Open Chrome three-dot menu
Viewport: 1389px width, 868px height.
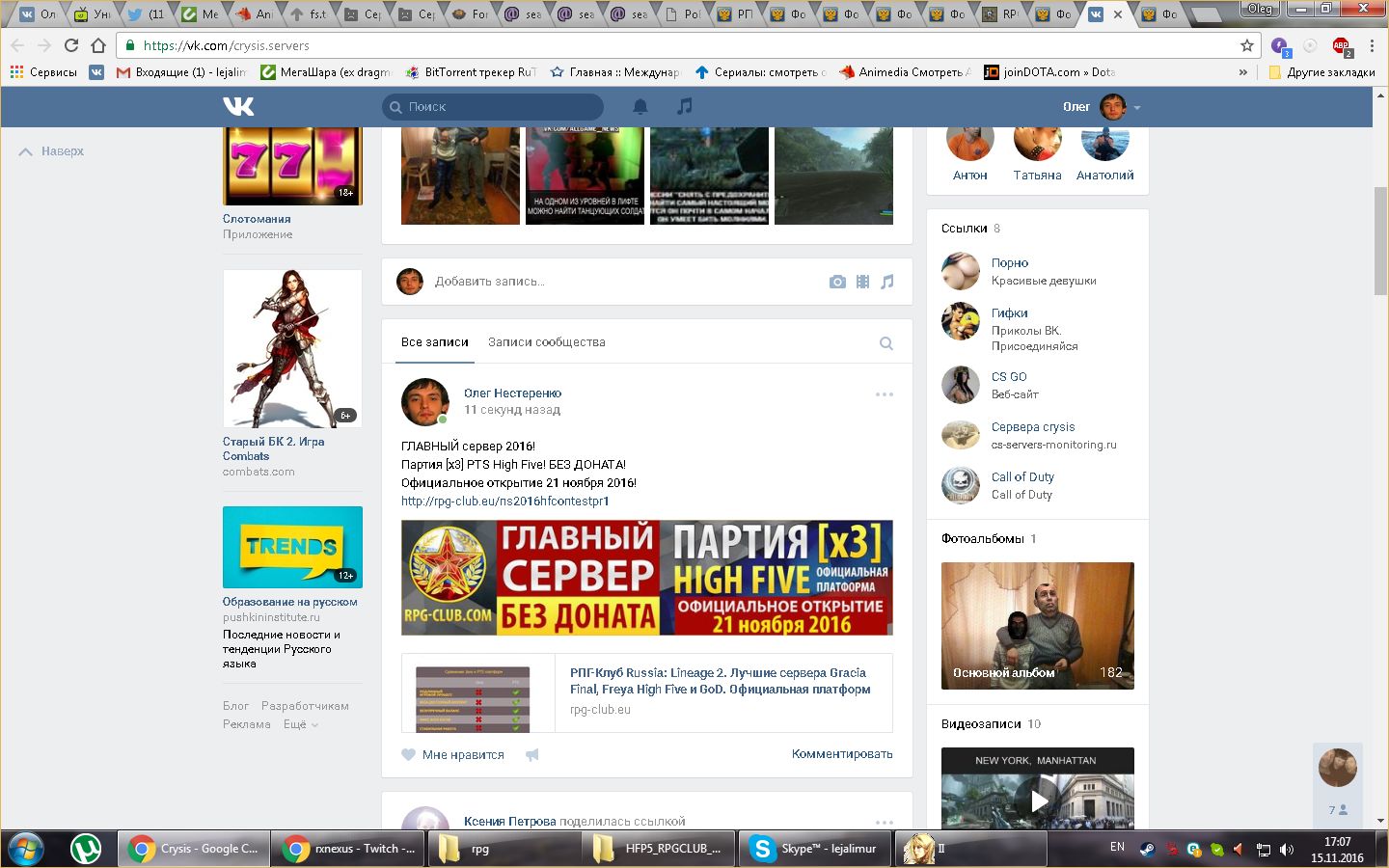(1372, 45)
